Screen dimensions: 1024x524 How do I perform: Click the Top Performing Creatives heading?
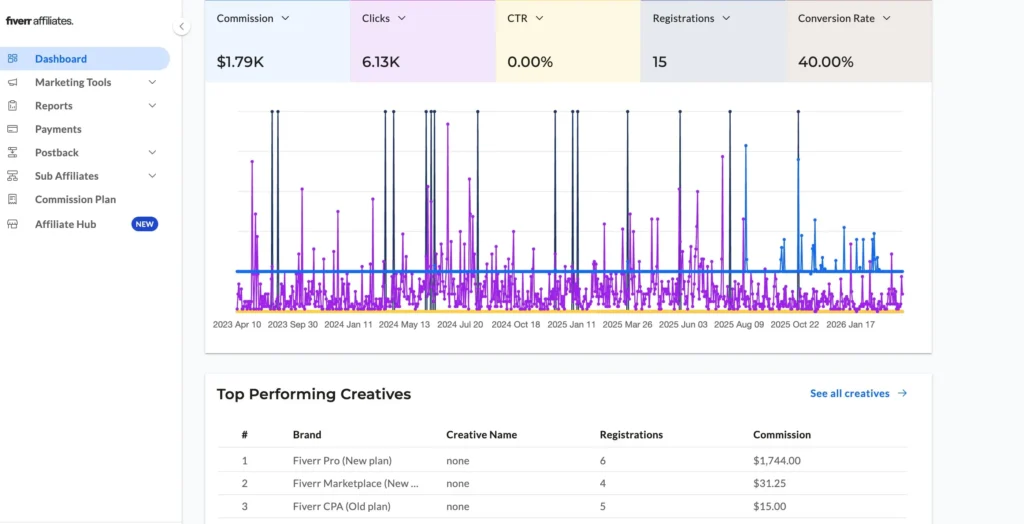pos(313,394)
